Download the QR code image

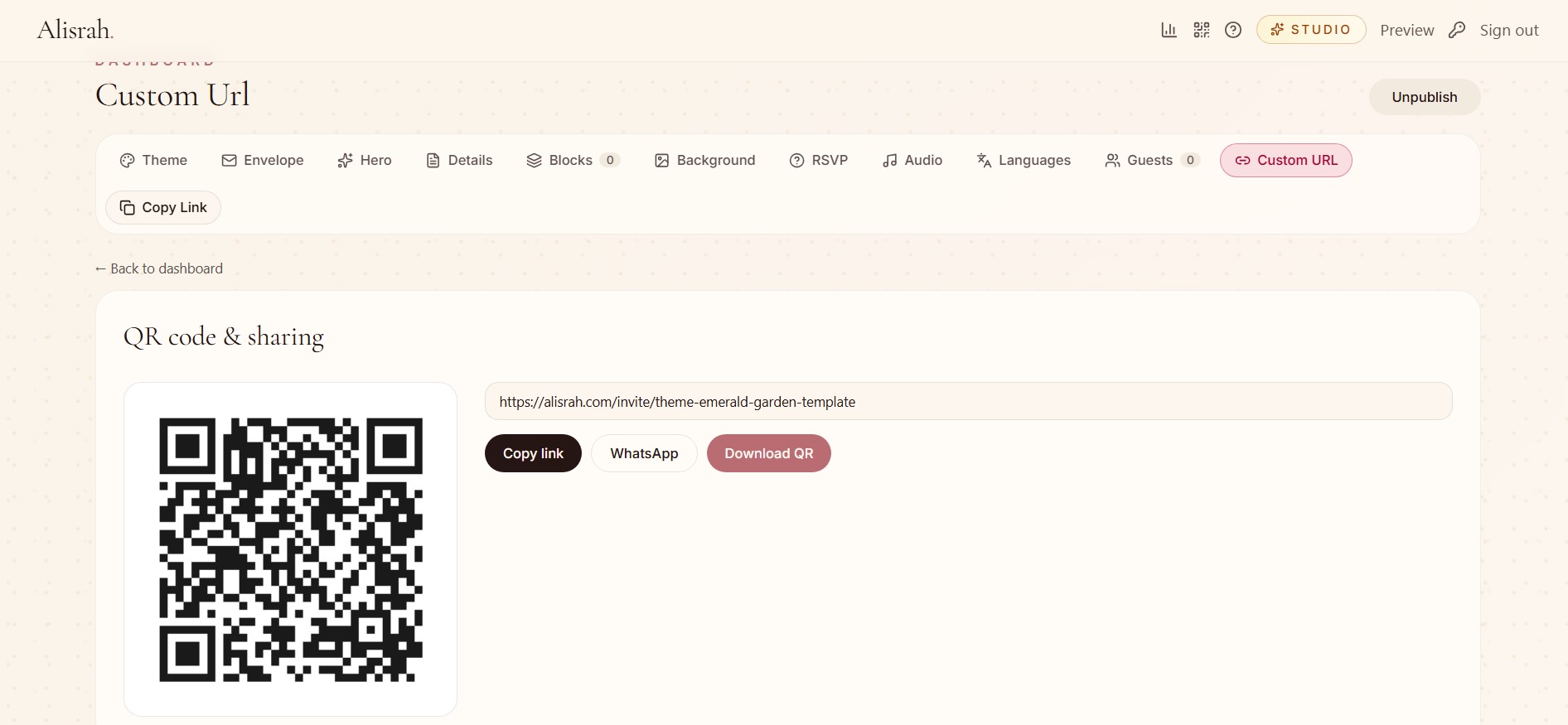tap(769, 453)
